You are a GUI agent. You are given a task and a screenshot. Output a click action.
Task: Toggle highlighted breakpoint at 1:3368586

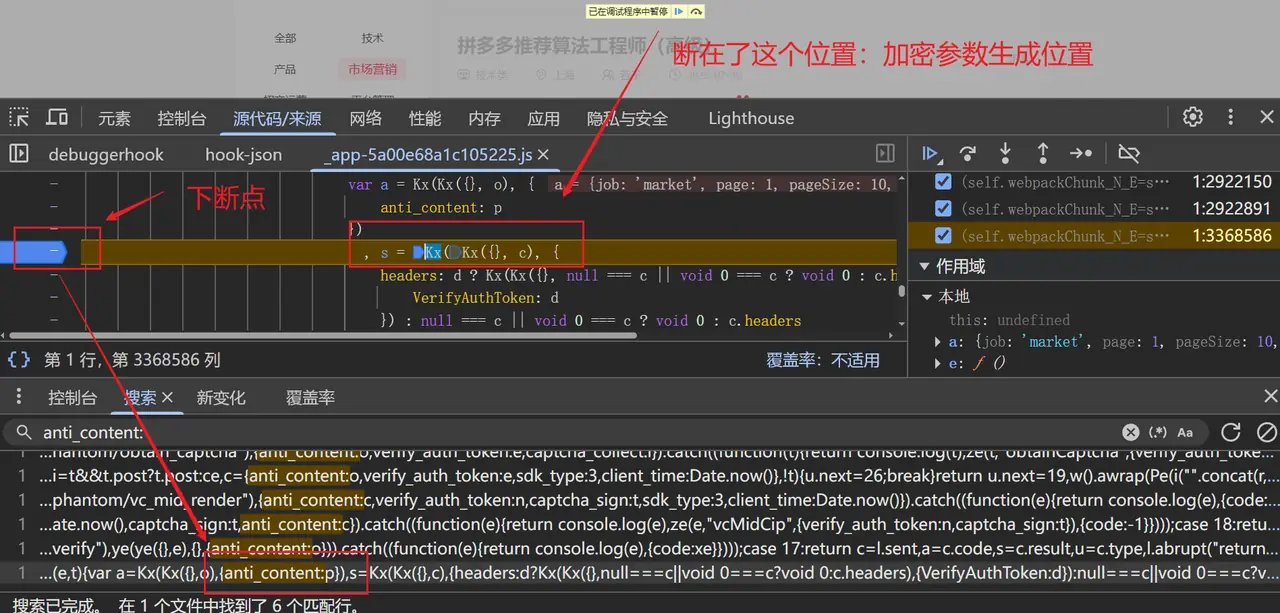(x=942, y=236)
